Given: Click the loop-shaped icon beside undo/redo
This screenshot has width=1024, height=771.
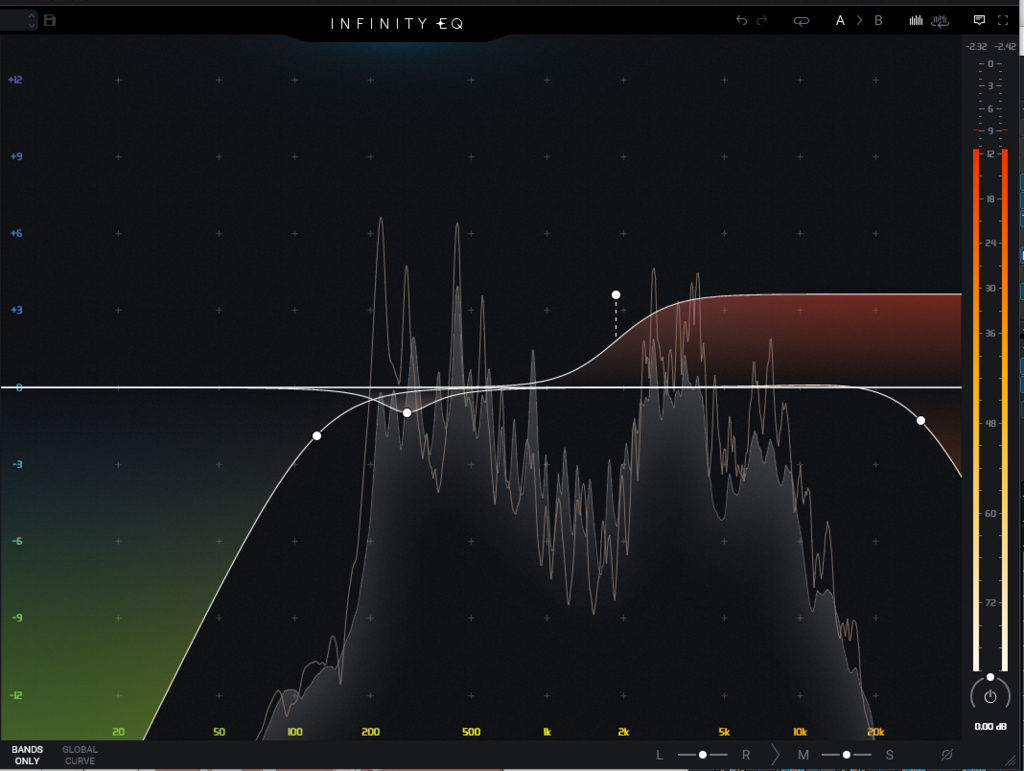Looking at the screenshot, I should point(801,21).
